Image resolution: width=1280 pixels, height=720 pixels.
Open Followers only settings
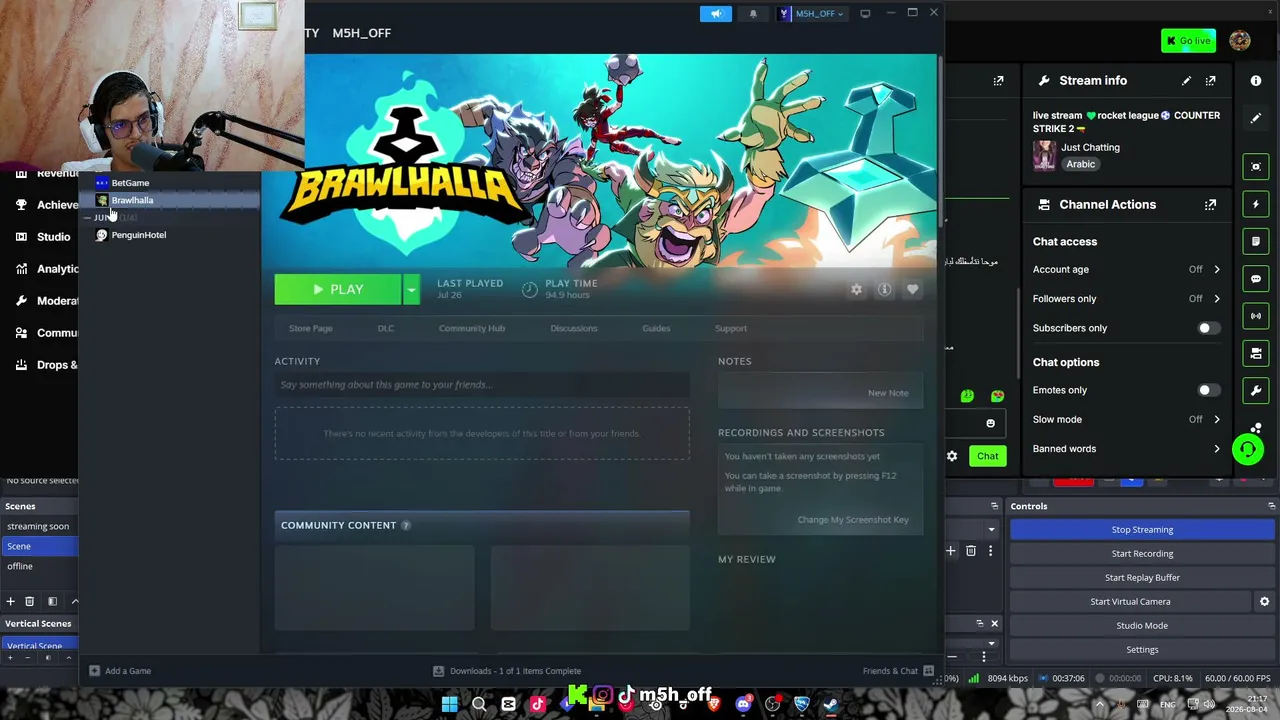[x=1126, y=298]
